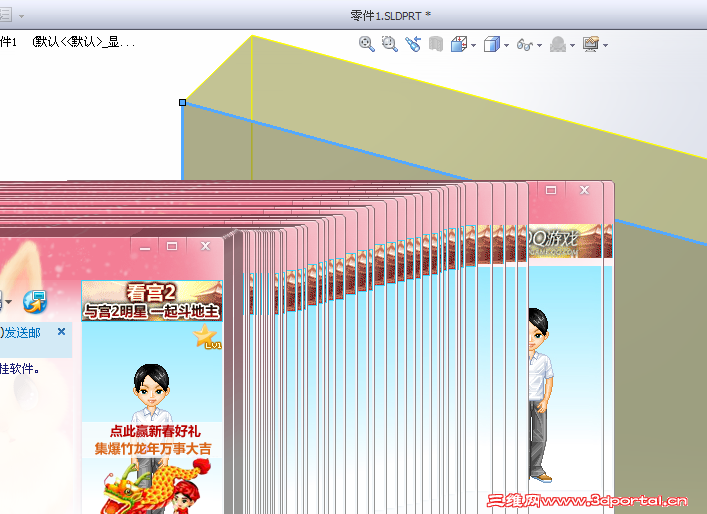Open the View Settings dropdown arrow
The image size is (707, 514).
[605, 45]
